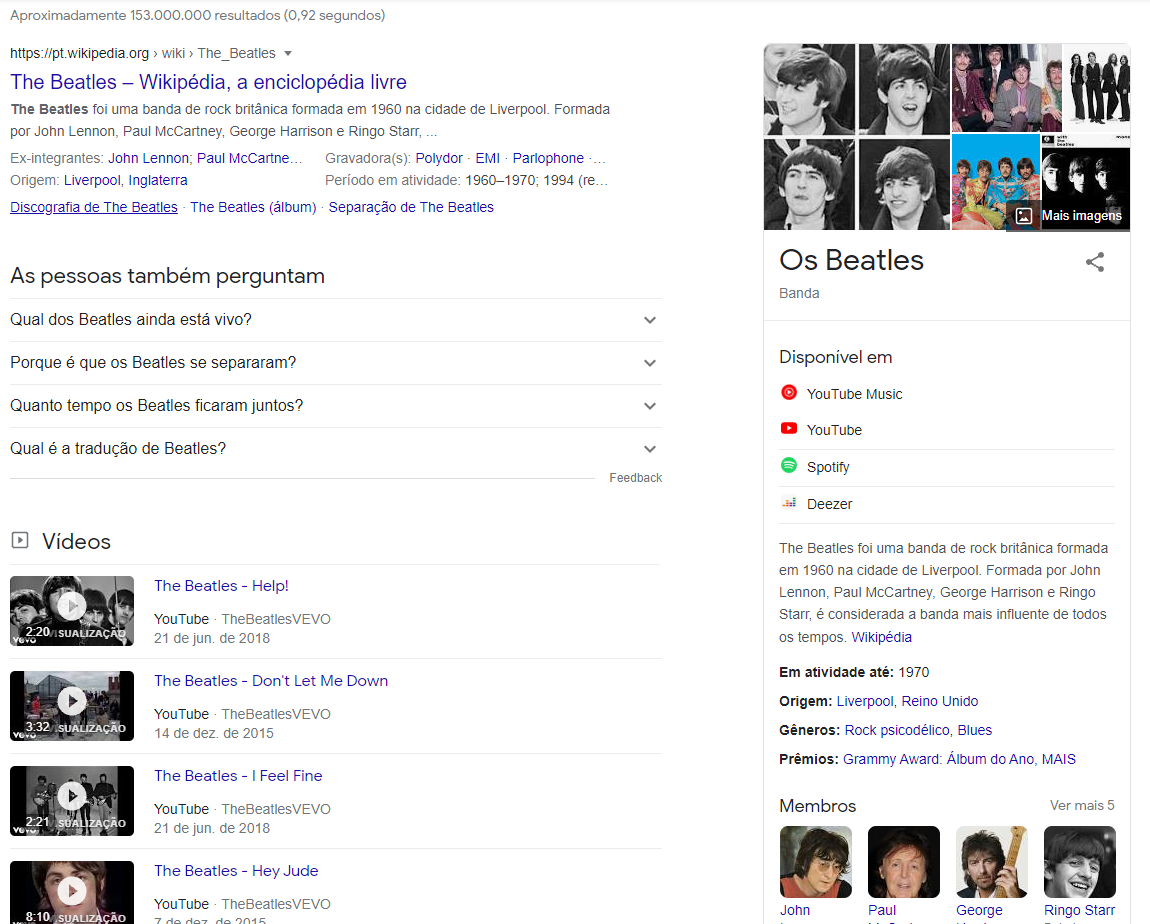Click MAIS in the Prêmios row

coord(1059,759)
